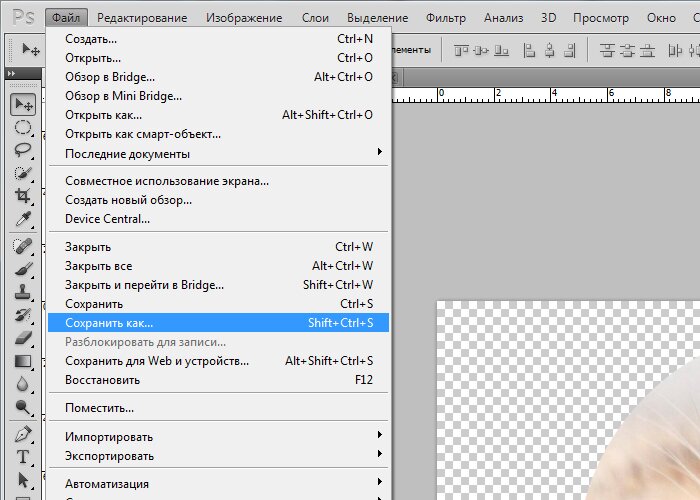Choose Восстановить menu item
This screenshot has width=700, height=500.
[x=218, y=380]
